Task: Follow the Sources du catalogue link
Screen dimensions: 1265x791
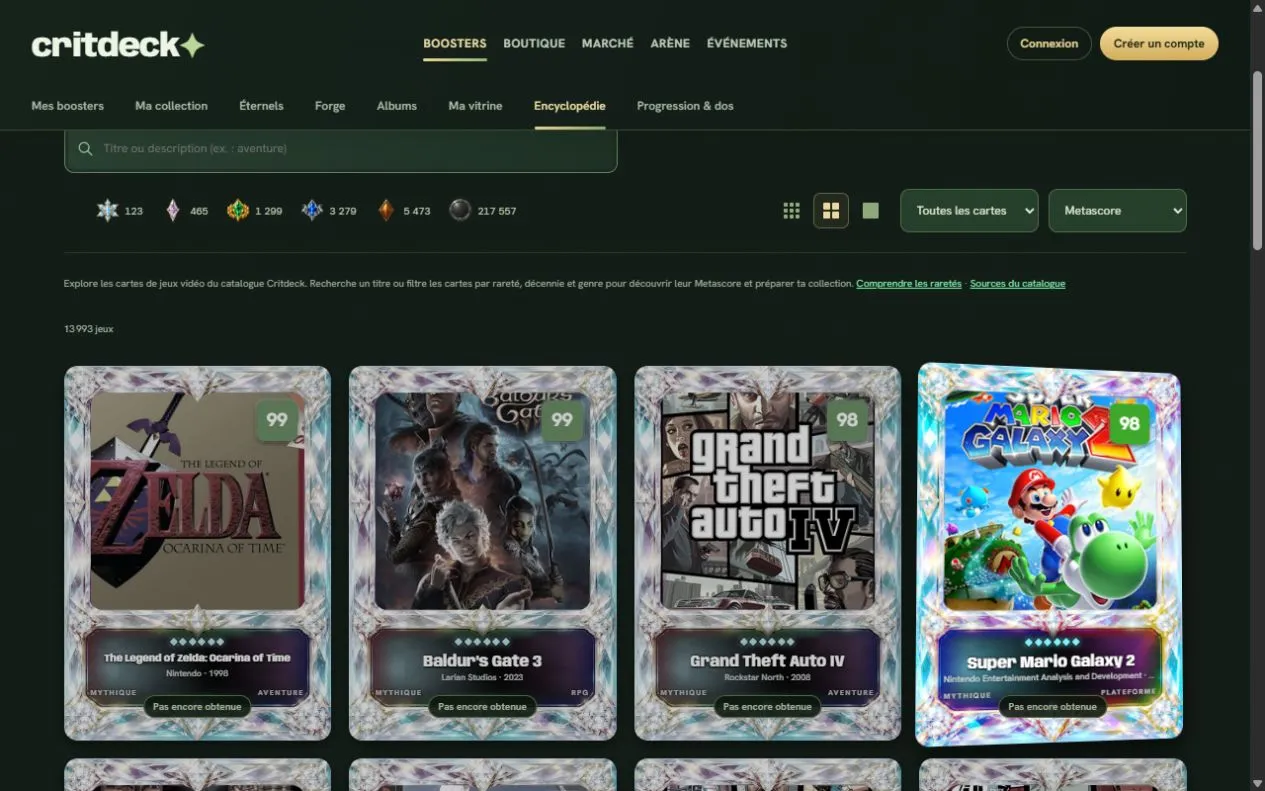Action: pyautogui.click(x=1017, y=284)
